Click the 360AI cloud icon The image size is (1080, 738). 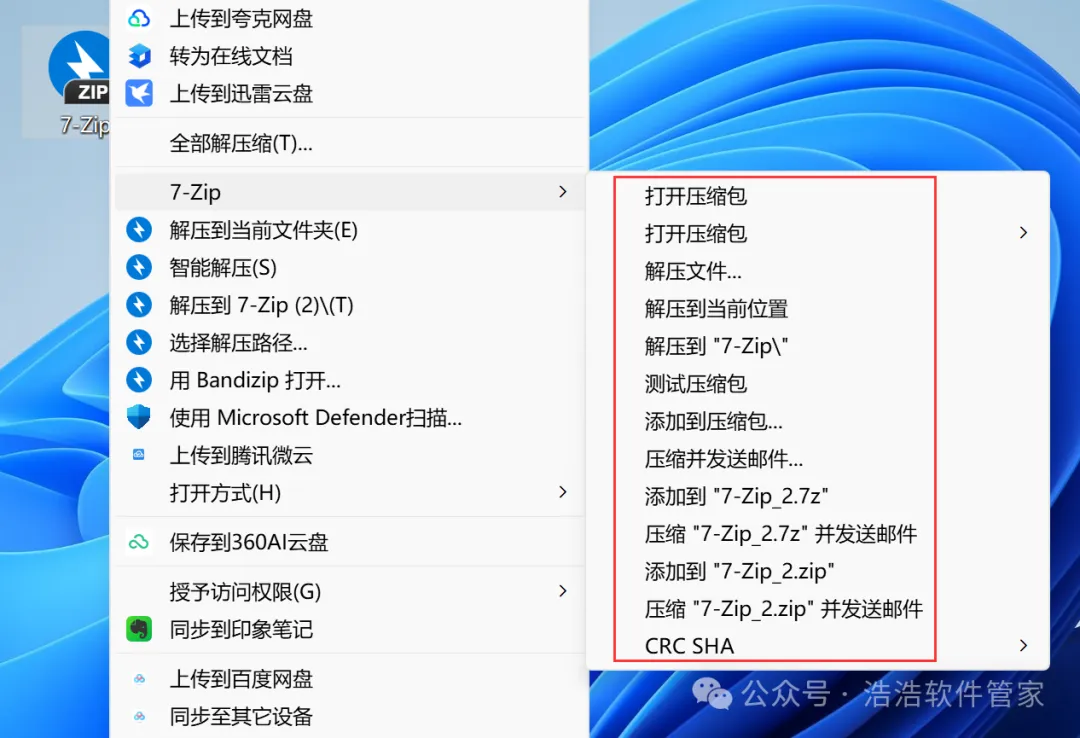click(139, 542)
